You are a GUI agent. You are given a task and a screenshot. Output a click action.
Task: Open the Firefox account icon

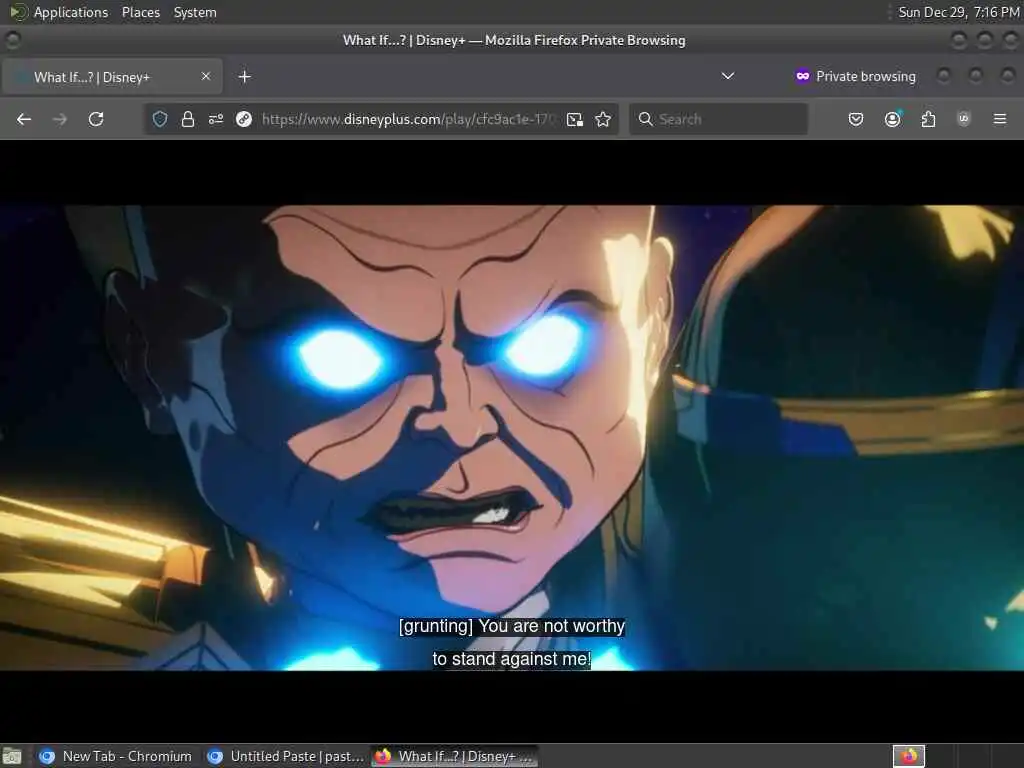pyautogui.click(x=892, y=119)
